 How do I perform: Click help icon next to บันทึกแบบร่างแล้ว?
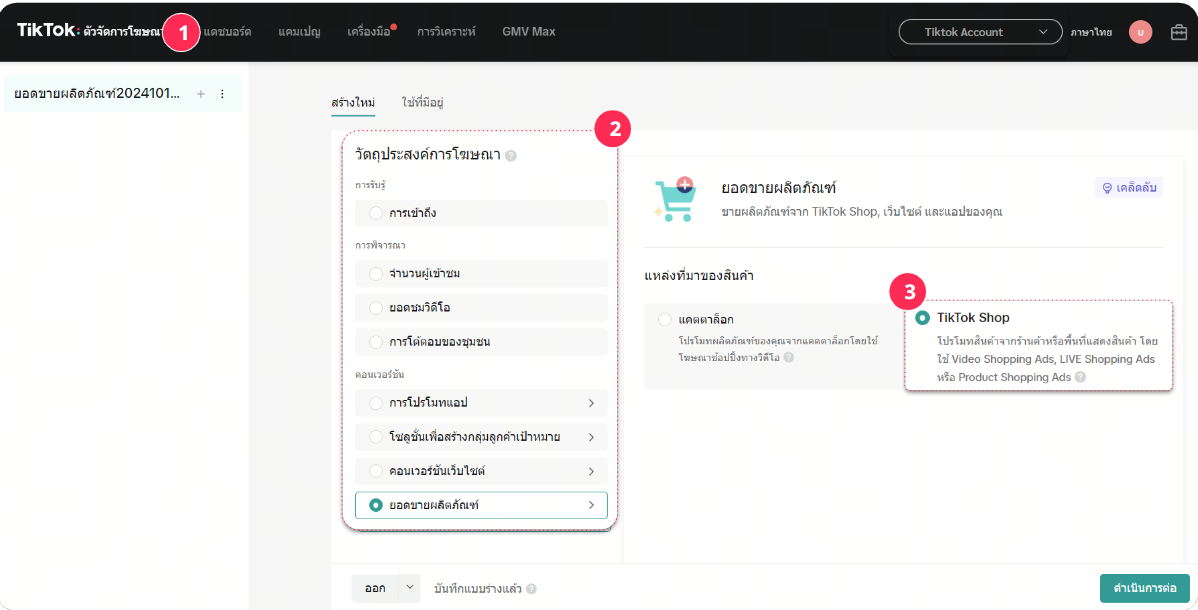click(x=531, y=589)
